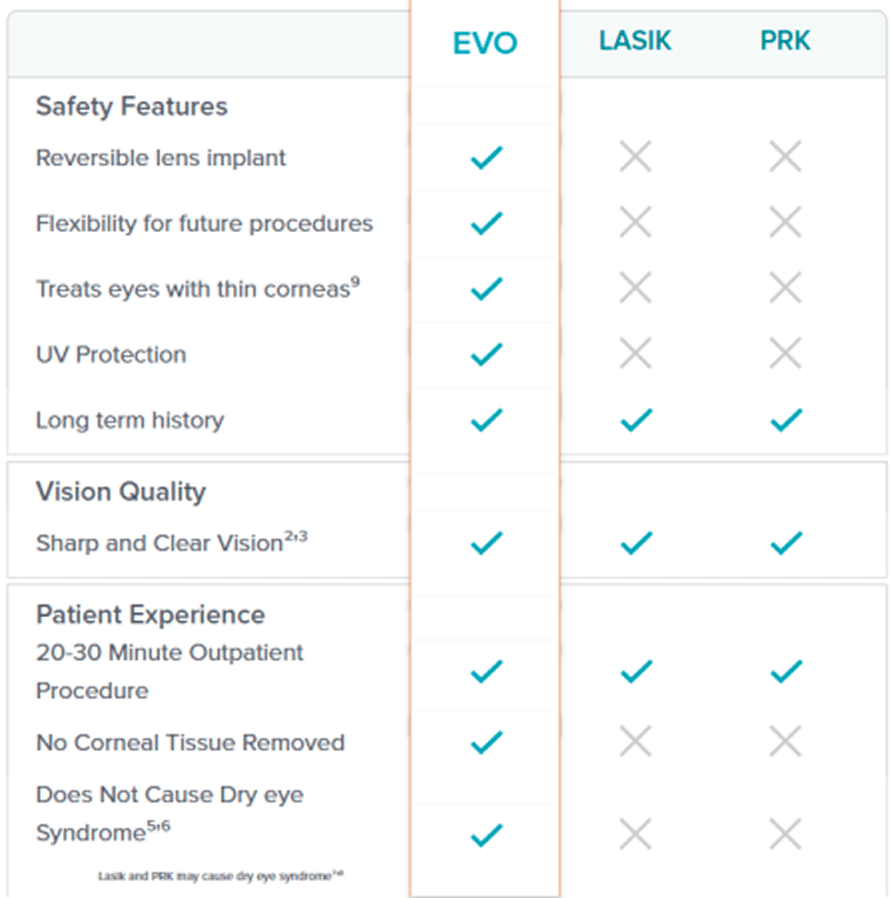
Task: Click the EVO checkmark for UV Protection
Action: (486, 353)
